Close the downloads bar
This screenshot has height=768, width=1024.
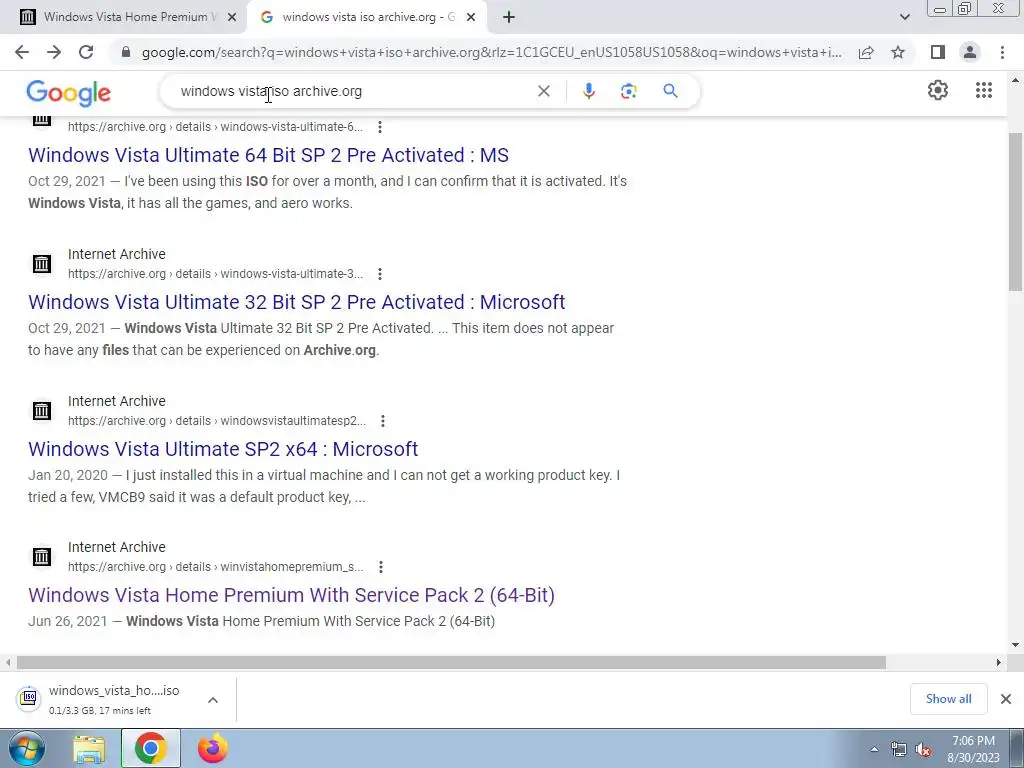(x=1006, y=699)
